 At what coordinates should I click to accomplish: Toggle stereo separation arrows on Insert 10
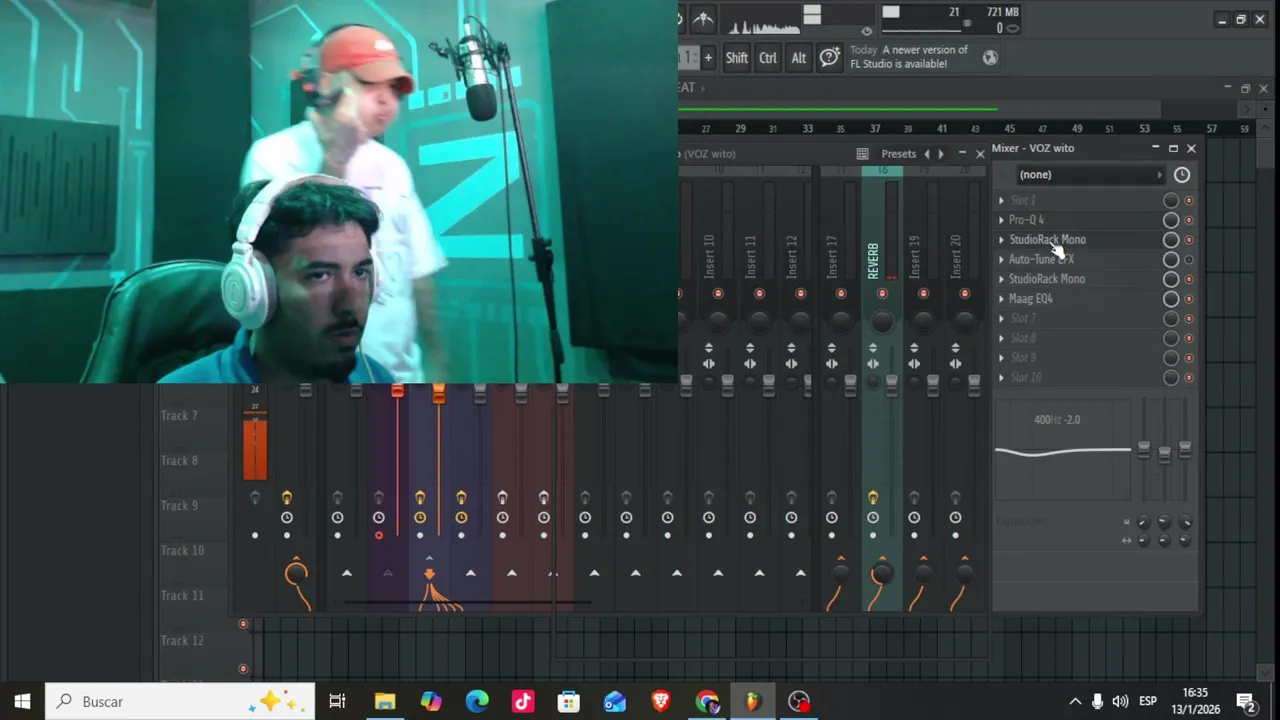pyautogui.click(x=709, y=363)
